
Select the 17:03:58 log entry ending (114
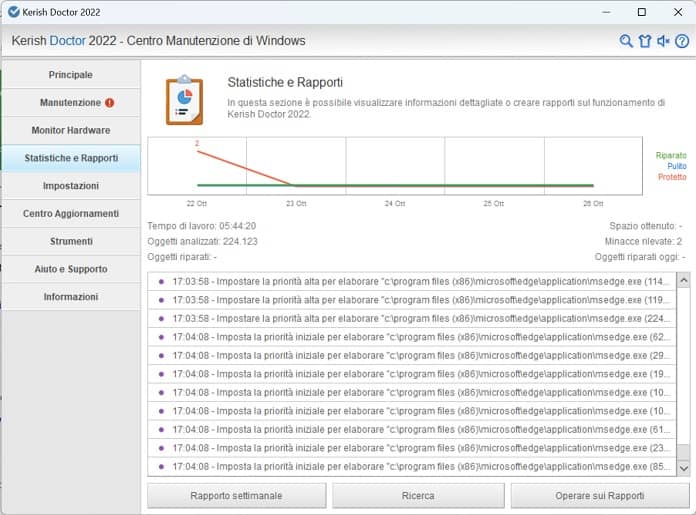click(411, 281)
